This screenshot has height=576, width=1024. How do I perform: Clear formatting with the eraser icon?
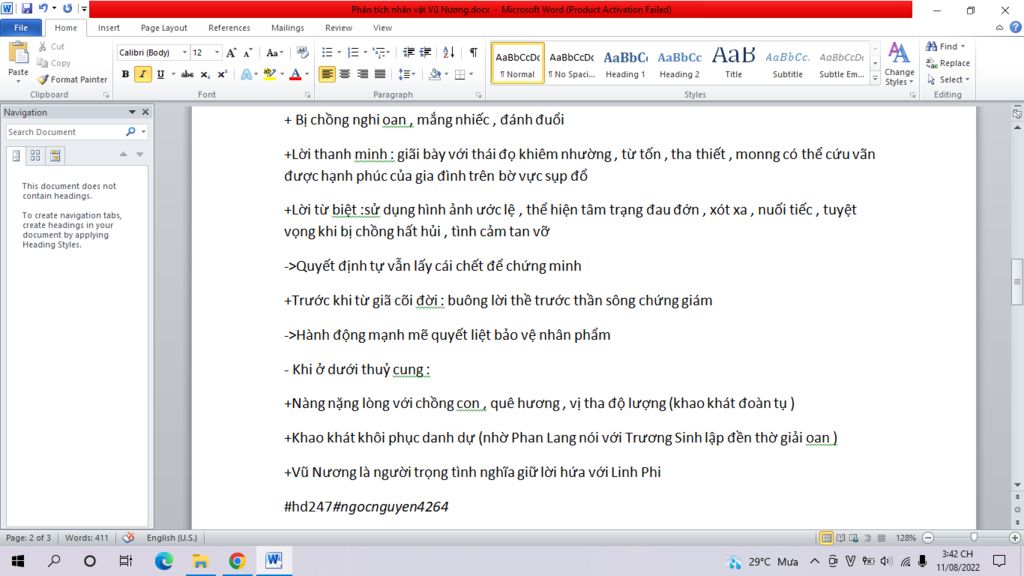pyautogui.click(x=302, y=52)
